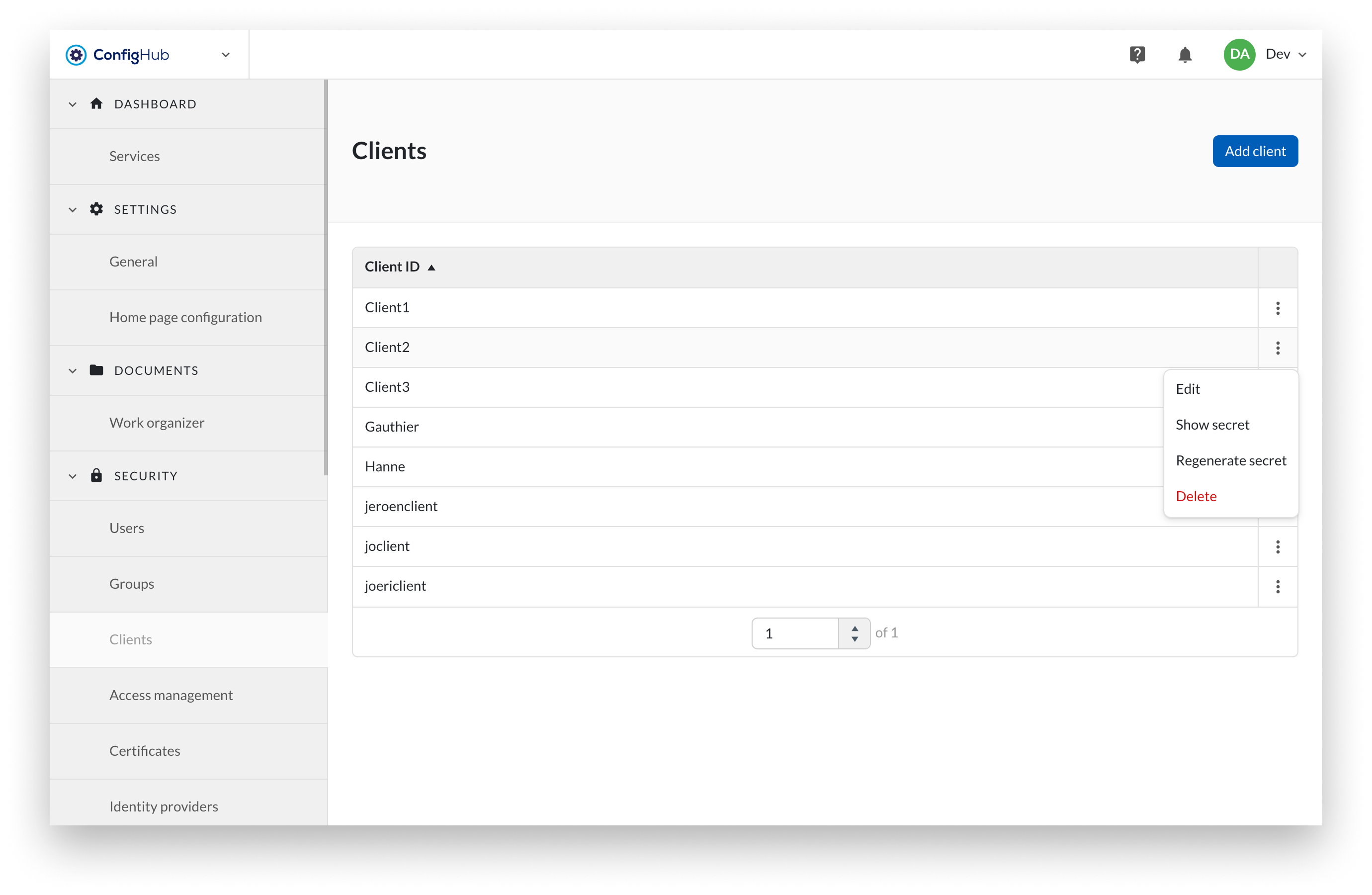
Task: Choose Regenerate secret from the menu
Action: click(1230, 460)
